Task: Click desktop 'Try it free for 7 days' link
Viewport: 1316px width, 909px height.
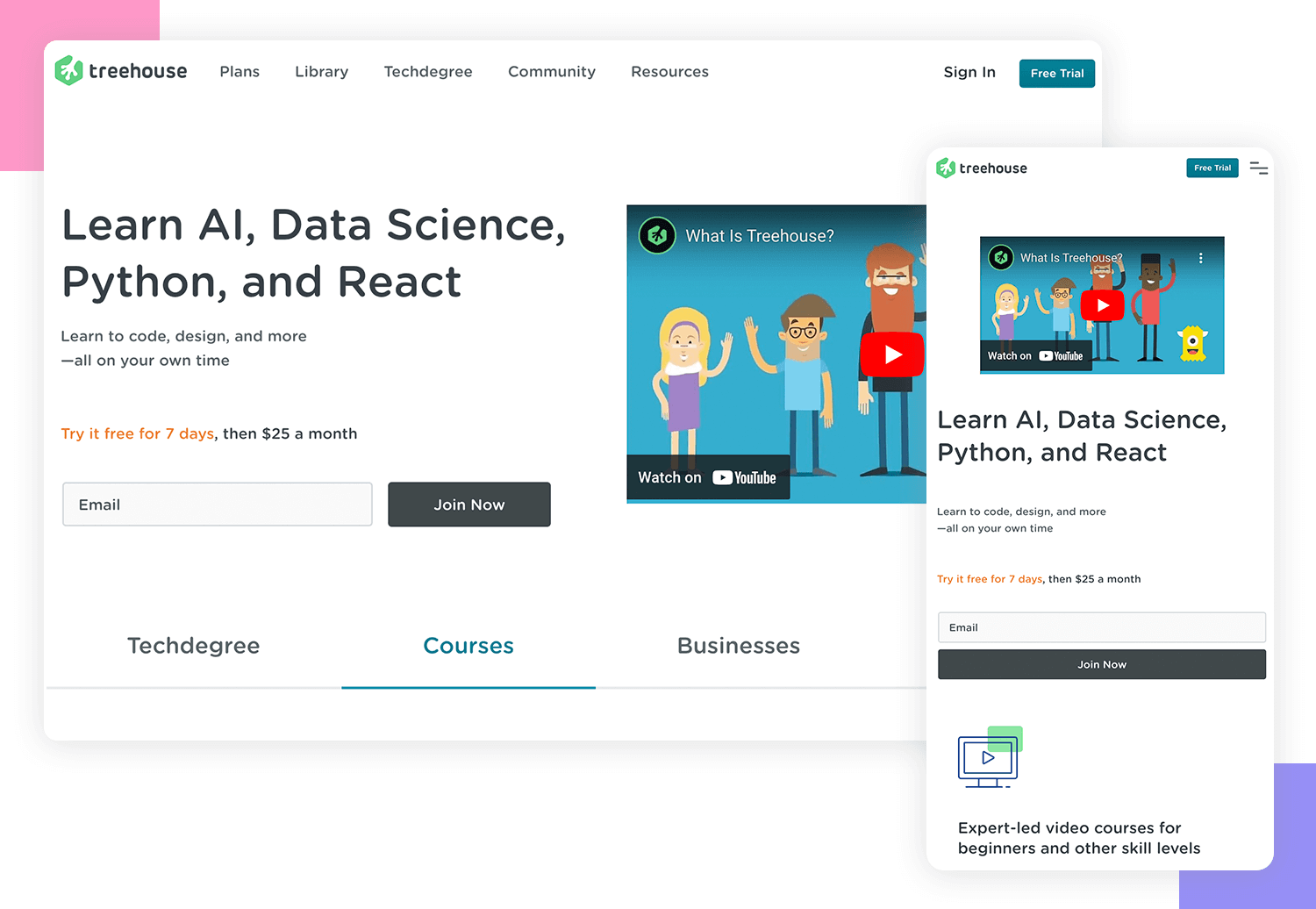Action: pos(138,433)
